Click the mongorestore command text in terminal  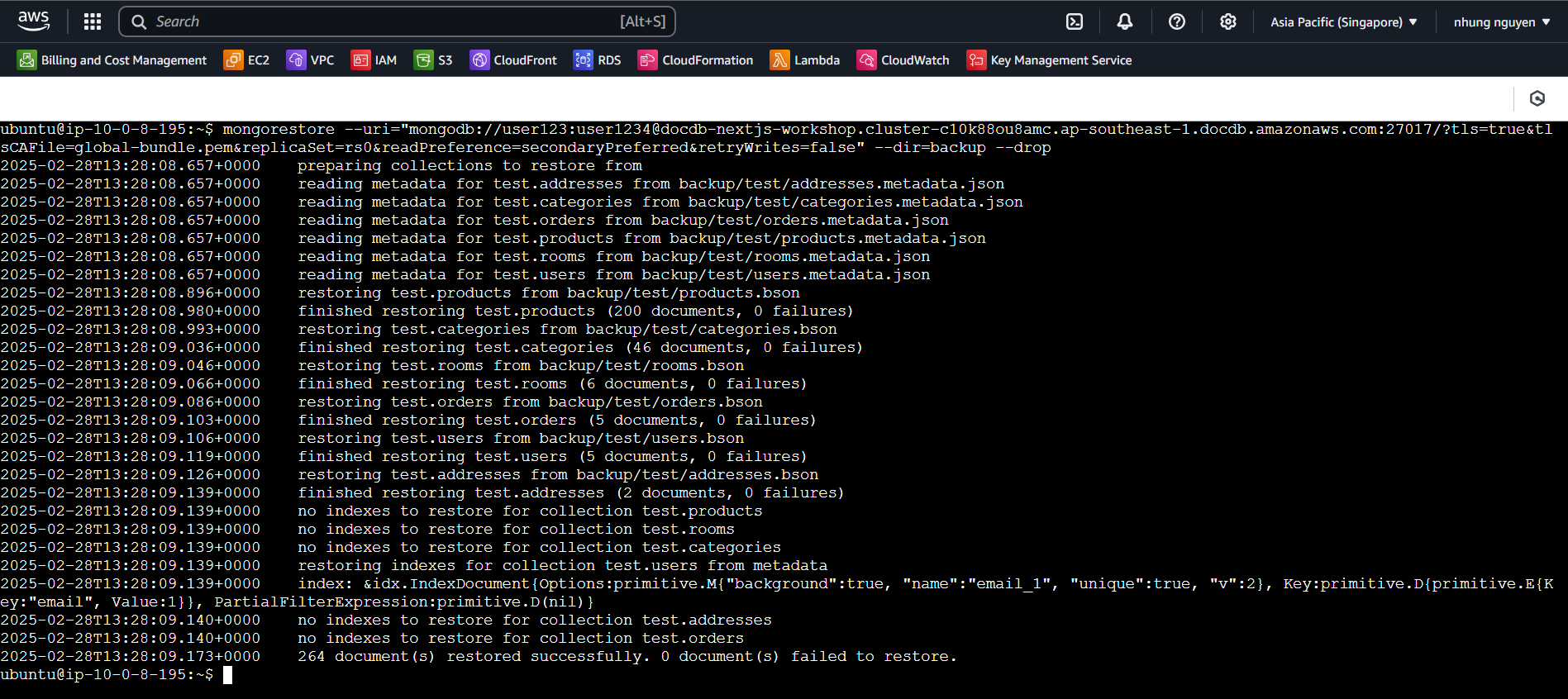pyautogui.click(x=777, y=138)
